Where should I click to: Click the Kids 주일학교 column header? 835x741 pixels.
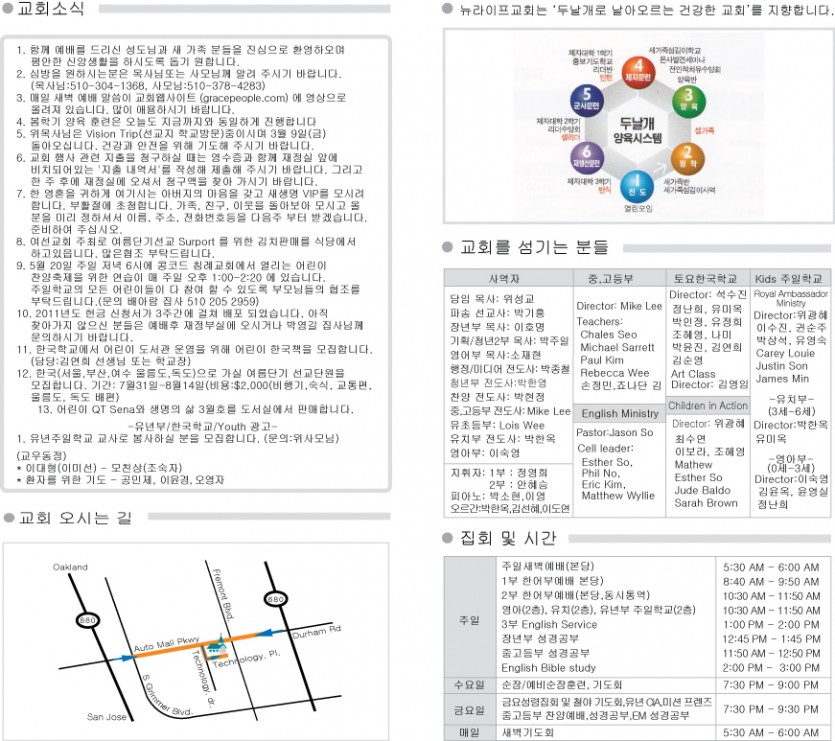[788, 279]
